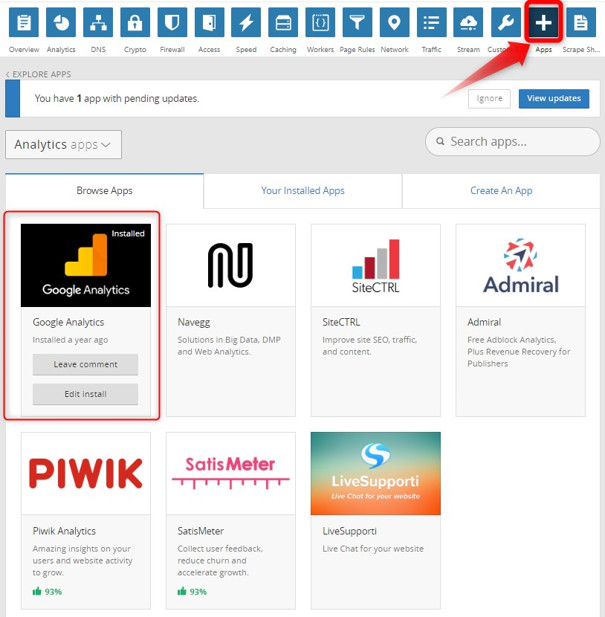Open the Apps plus icon
Viewport: 605px width, 617px height.
543,23
